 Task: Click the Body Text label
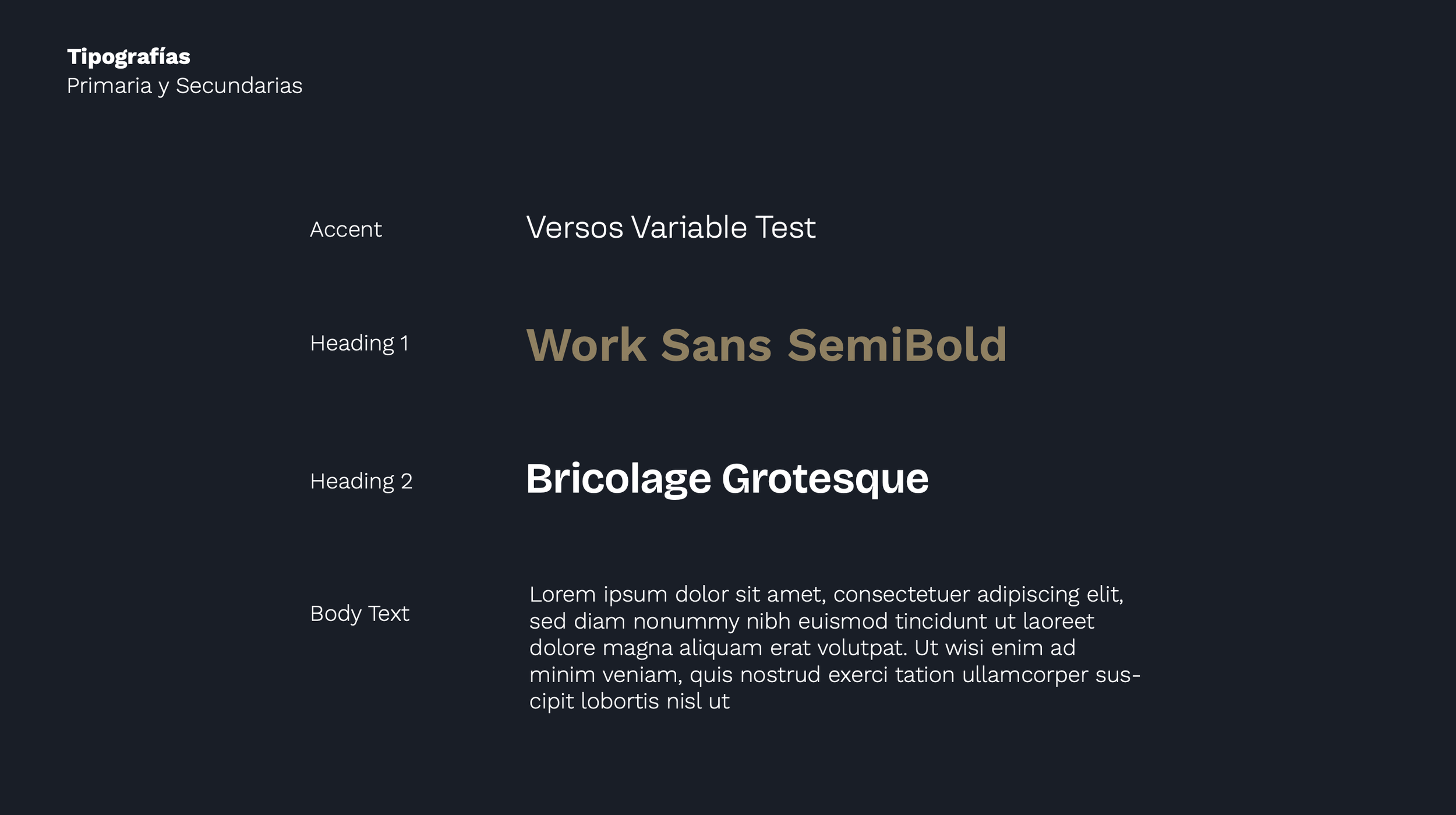pos(359,613)
